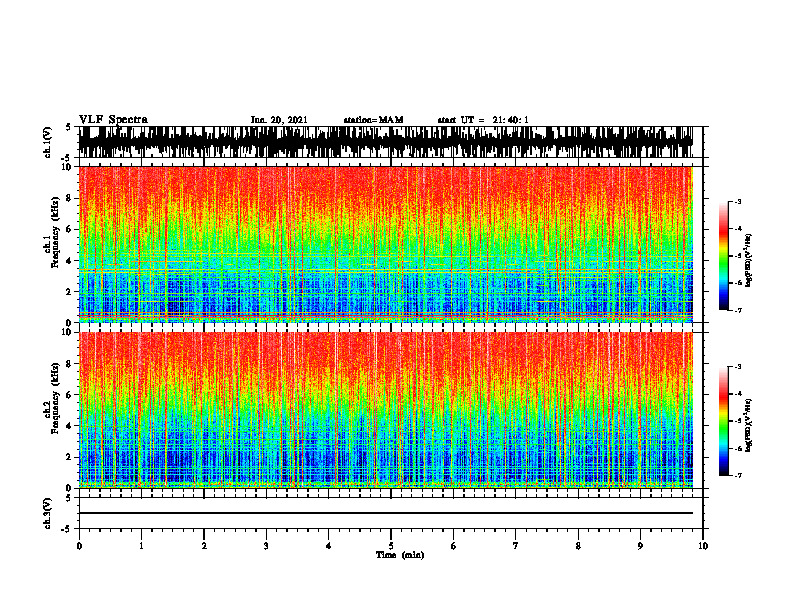The image size is (792, 612).
Task: Click the "9" minute tick label
Action: click(640, 546)
